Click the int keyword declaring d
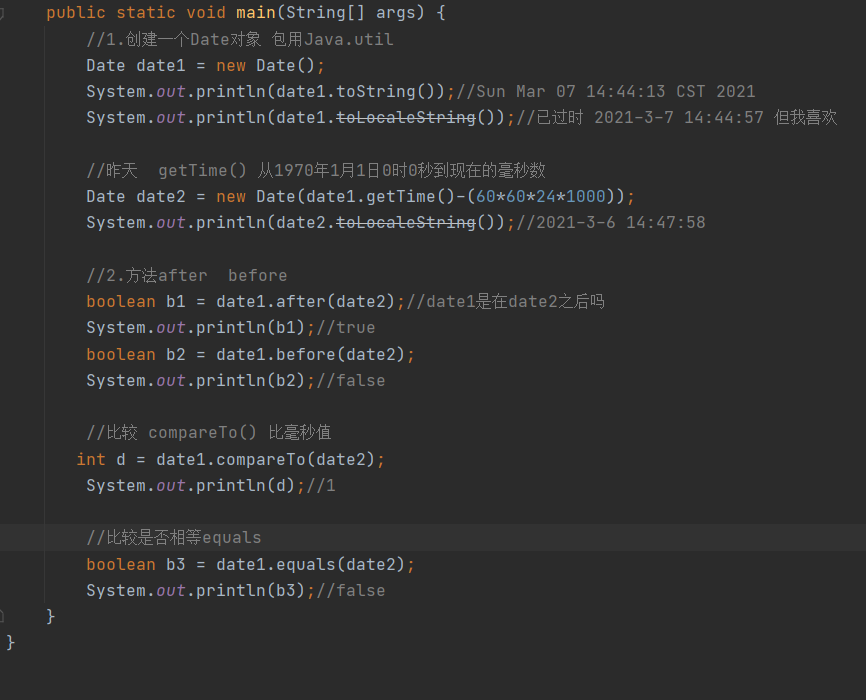This screenshot has width=866, height=700. pyautogui.click(x=91, y=460)
